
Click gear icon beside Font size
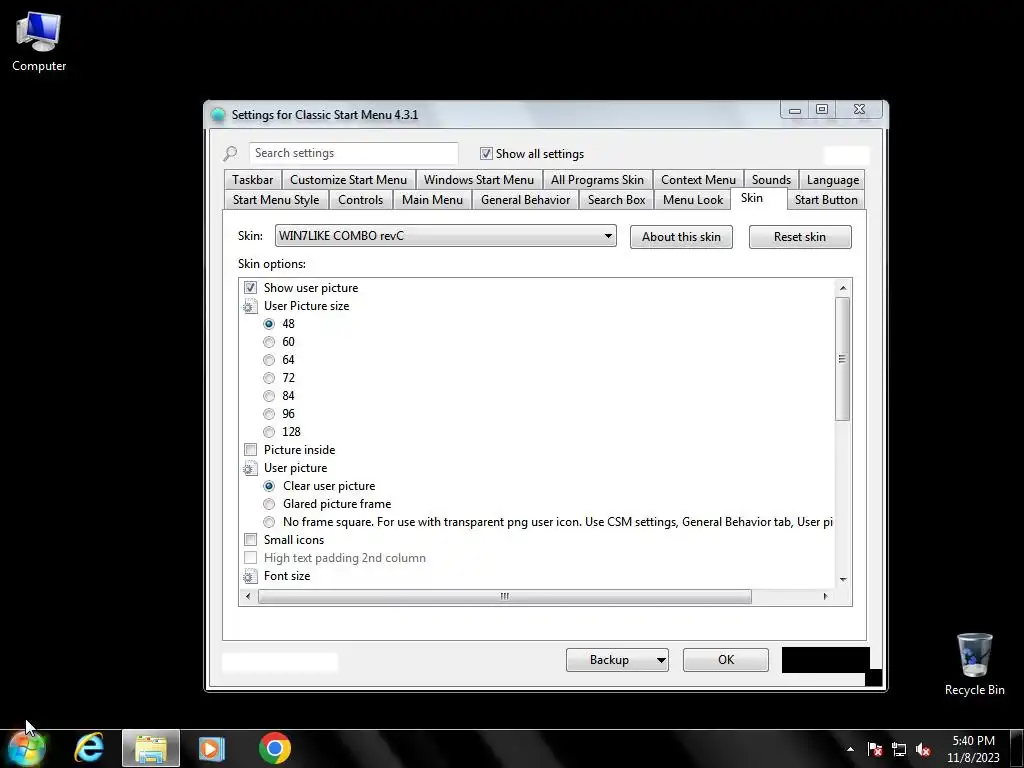(x=249, y=576)
